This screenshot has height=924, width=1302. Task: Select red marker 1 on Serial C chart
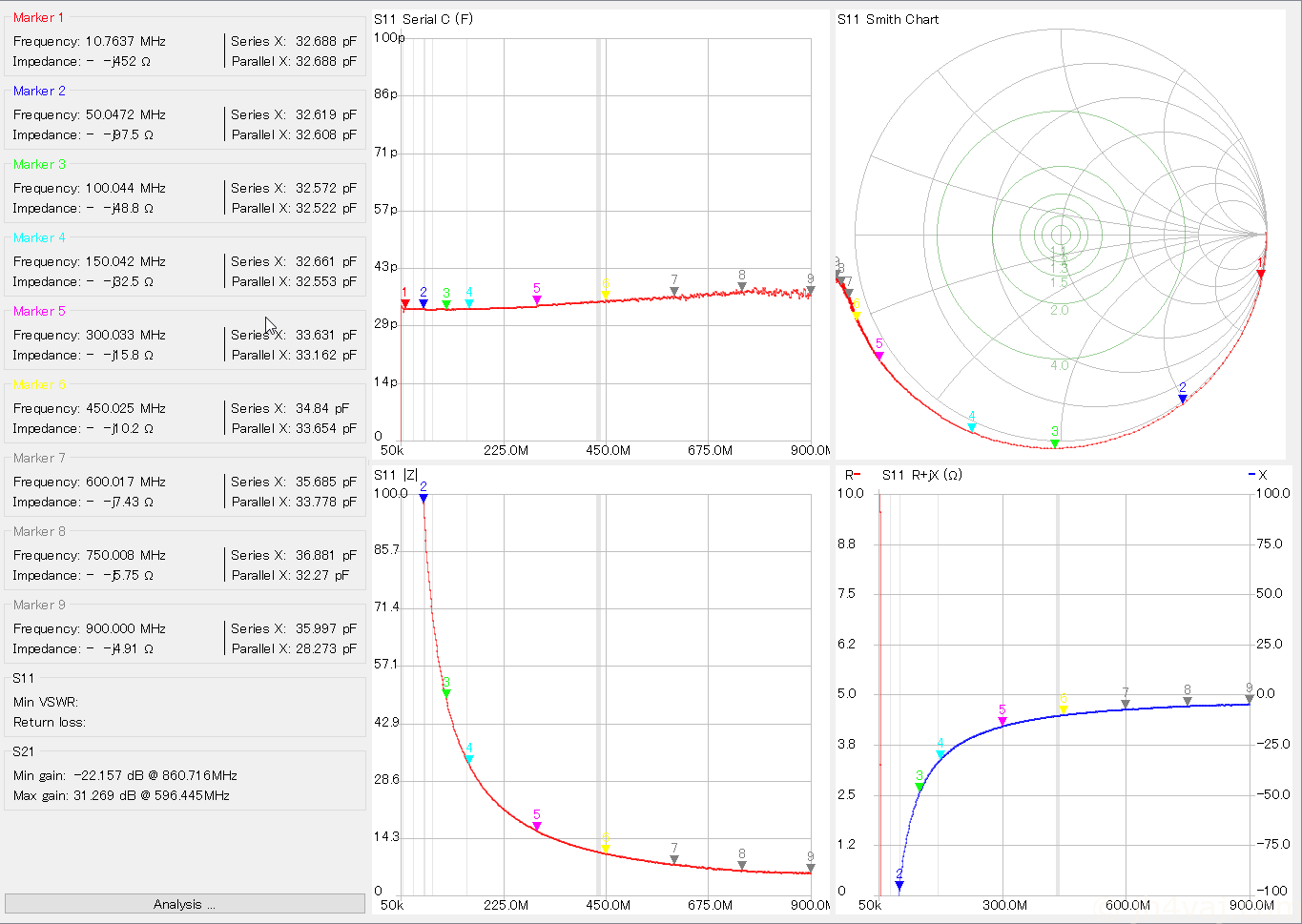pos(404,304)
